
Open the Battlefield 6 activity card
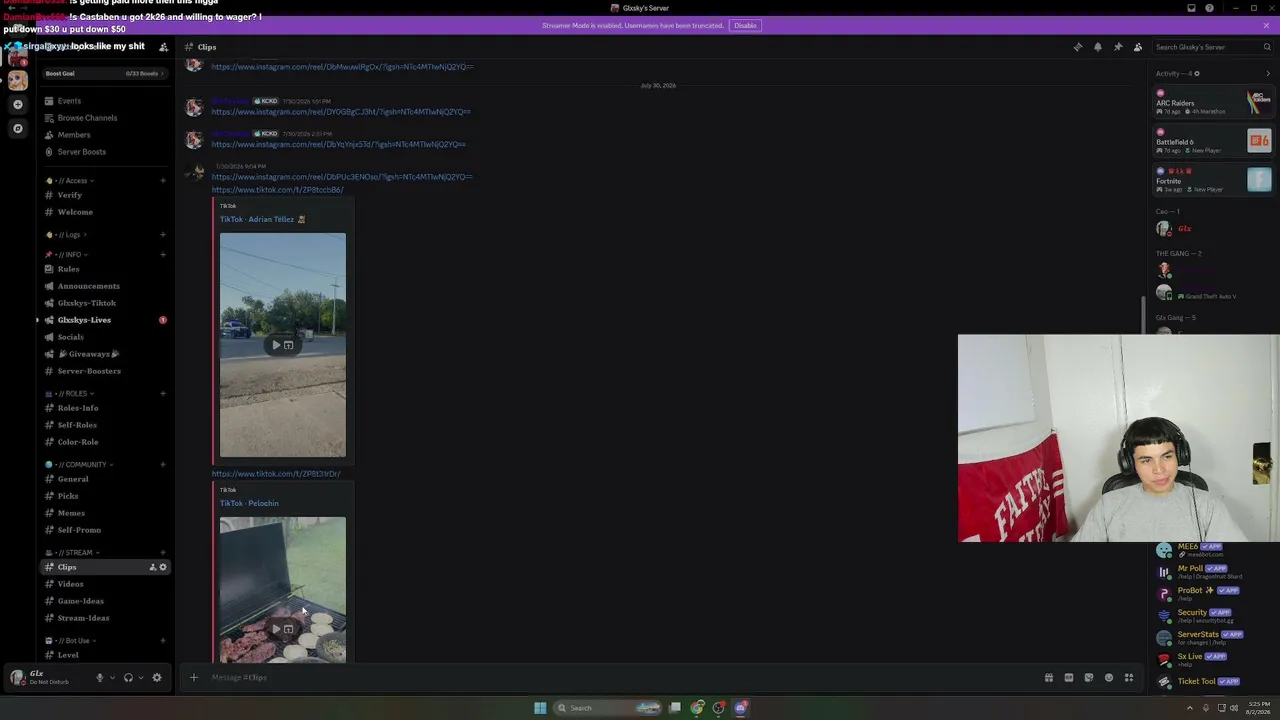[x=1213, y=141]
